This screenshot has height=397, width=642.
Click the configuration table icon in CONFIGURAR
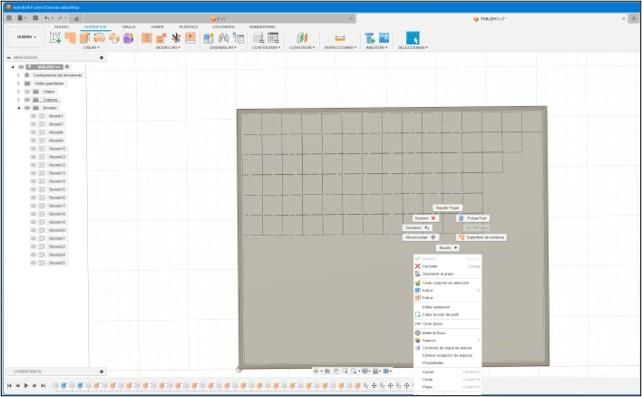pos(273,38)
